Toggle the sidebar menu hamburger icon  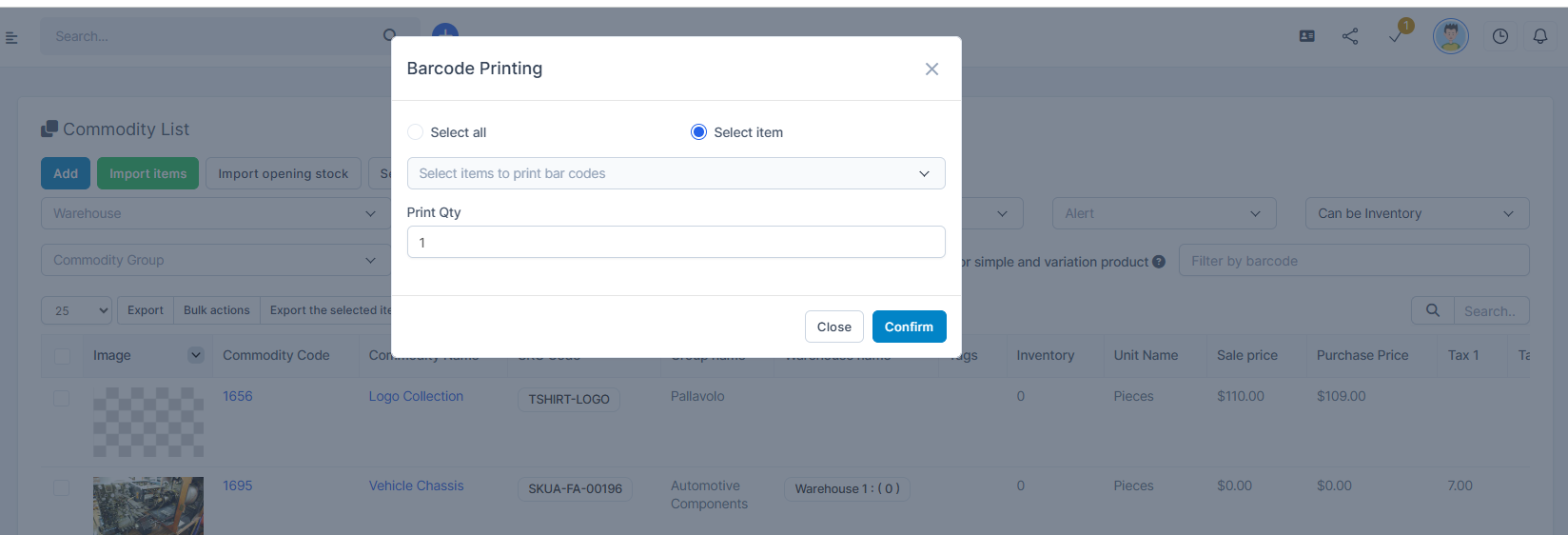pyautogui.click(x=11, y=37)
